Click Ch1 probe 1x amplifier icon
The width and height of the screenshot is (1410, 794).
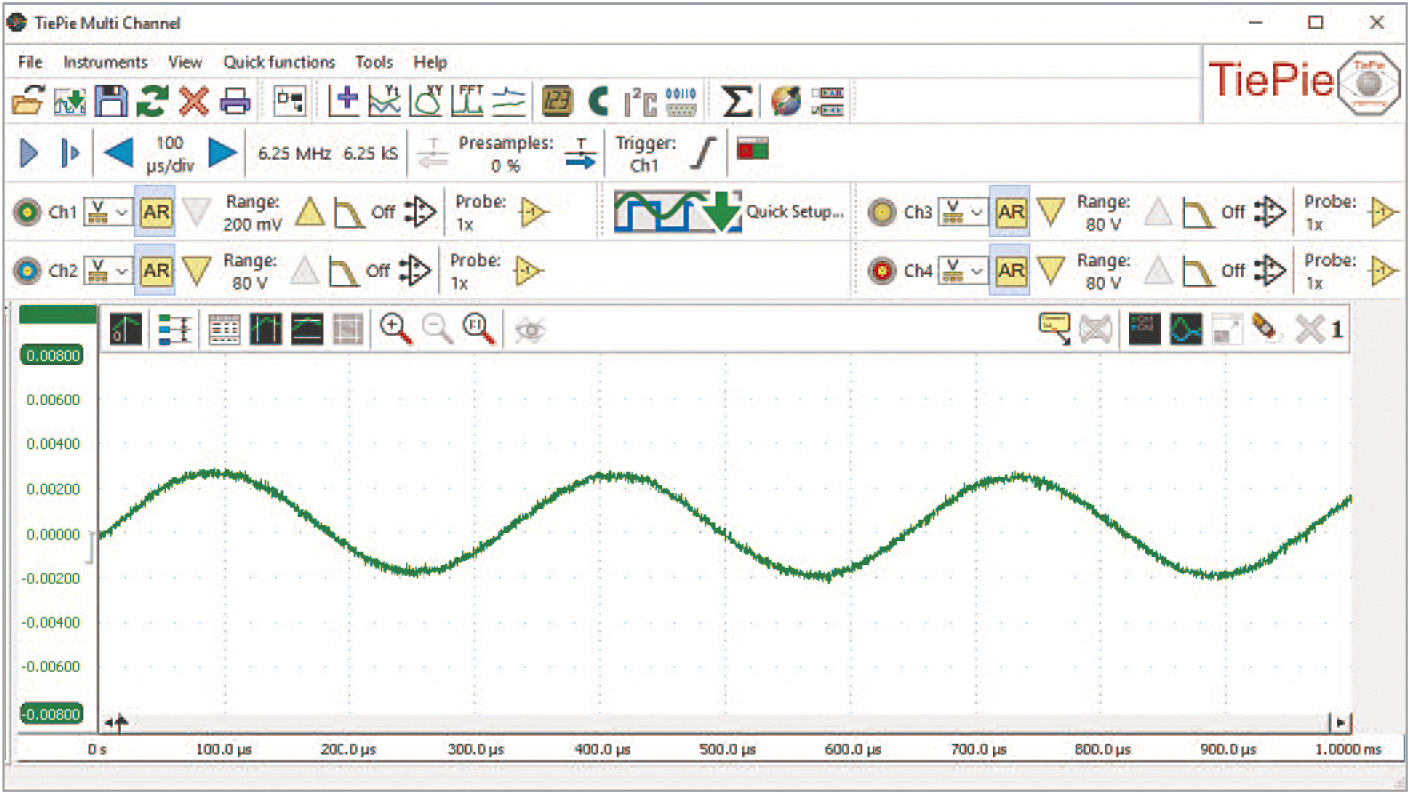click(x=535, y=212)
